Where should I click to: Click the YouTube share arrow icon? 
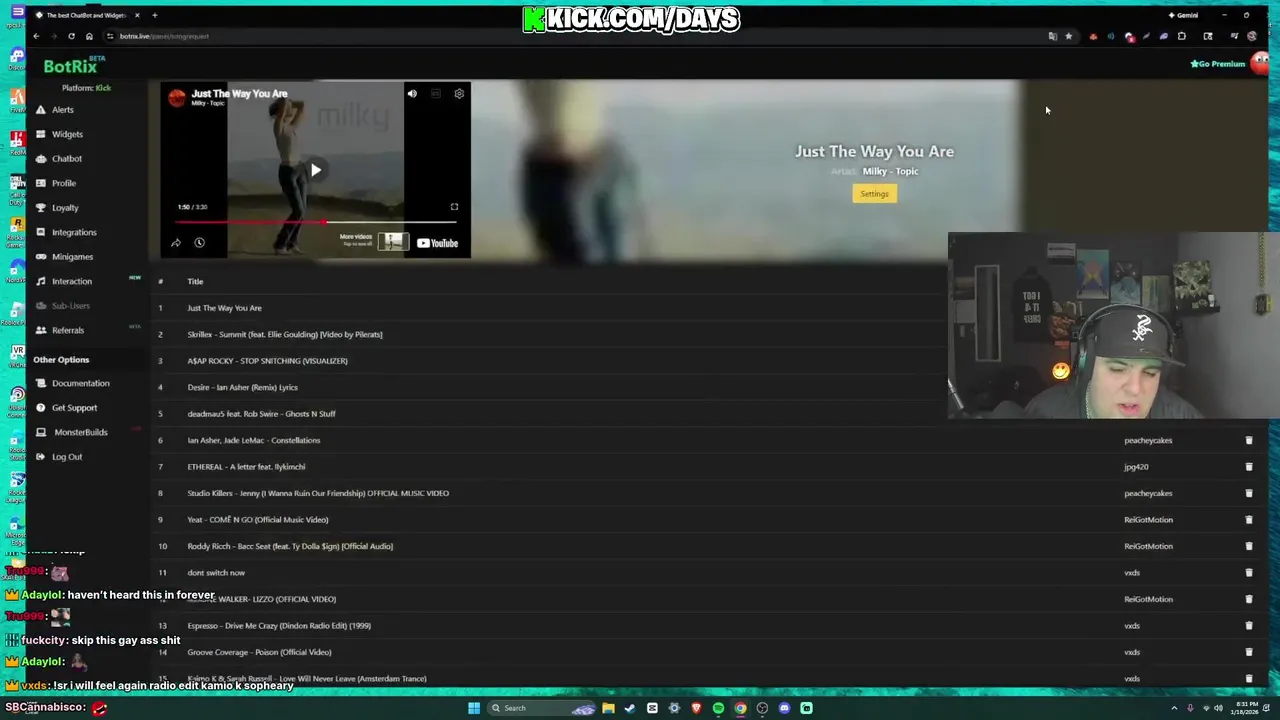click(176, 243)
